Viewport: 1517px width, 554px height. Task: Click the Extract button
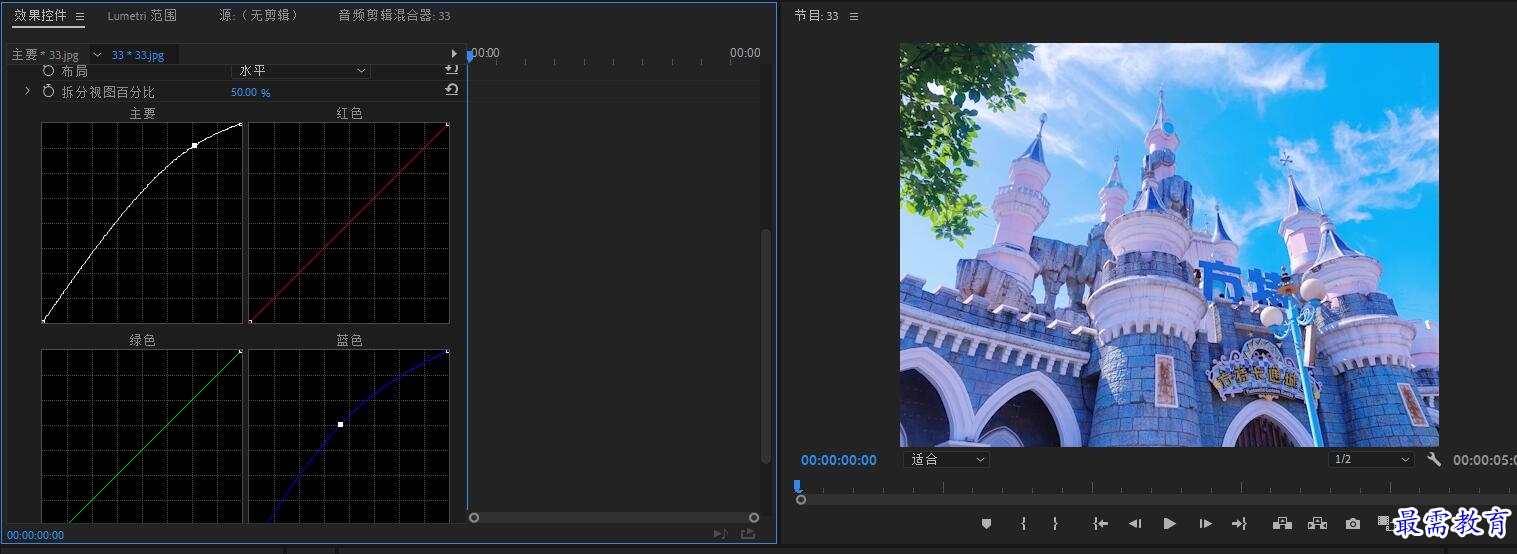tap(1317, 523)
